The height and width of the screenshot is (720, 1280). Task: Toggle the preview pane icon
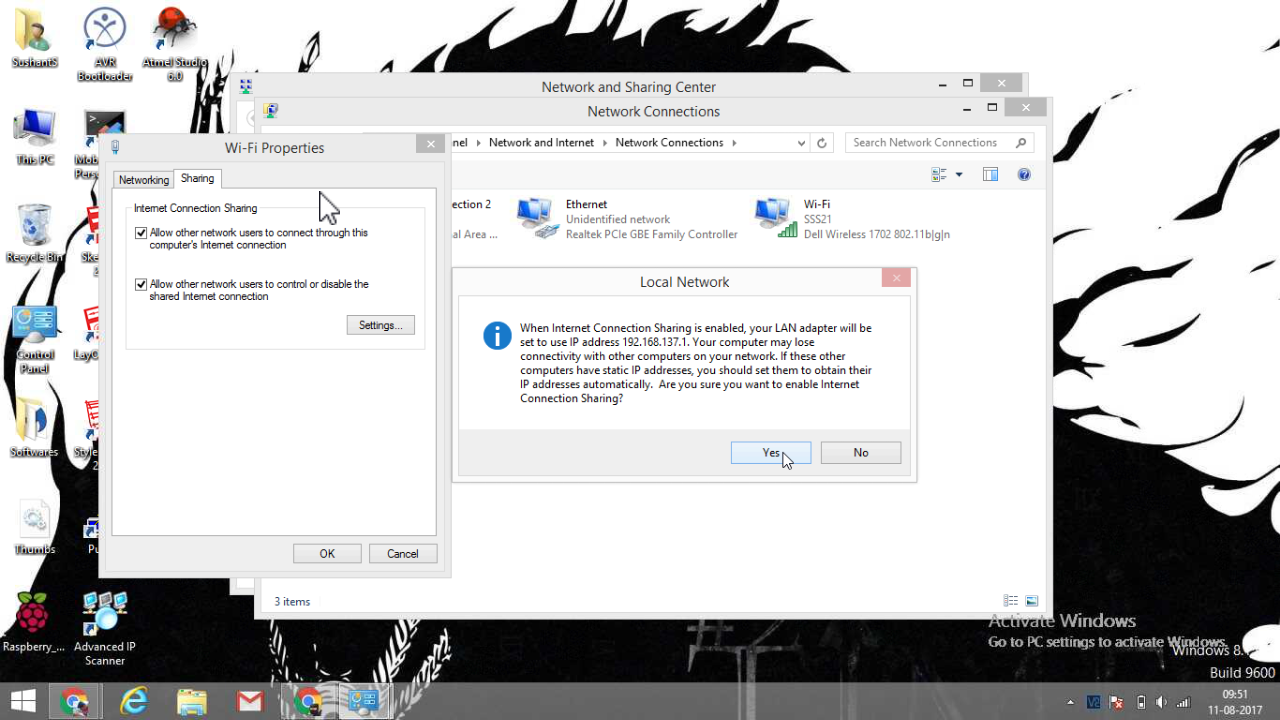point(990,175)
